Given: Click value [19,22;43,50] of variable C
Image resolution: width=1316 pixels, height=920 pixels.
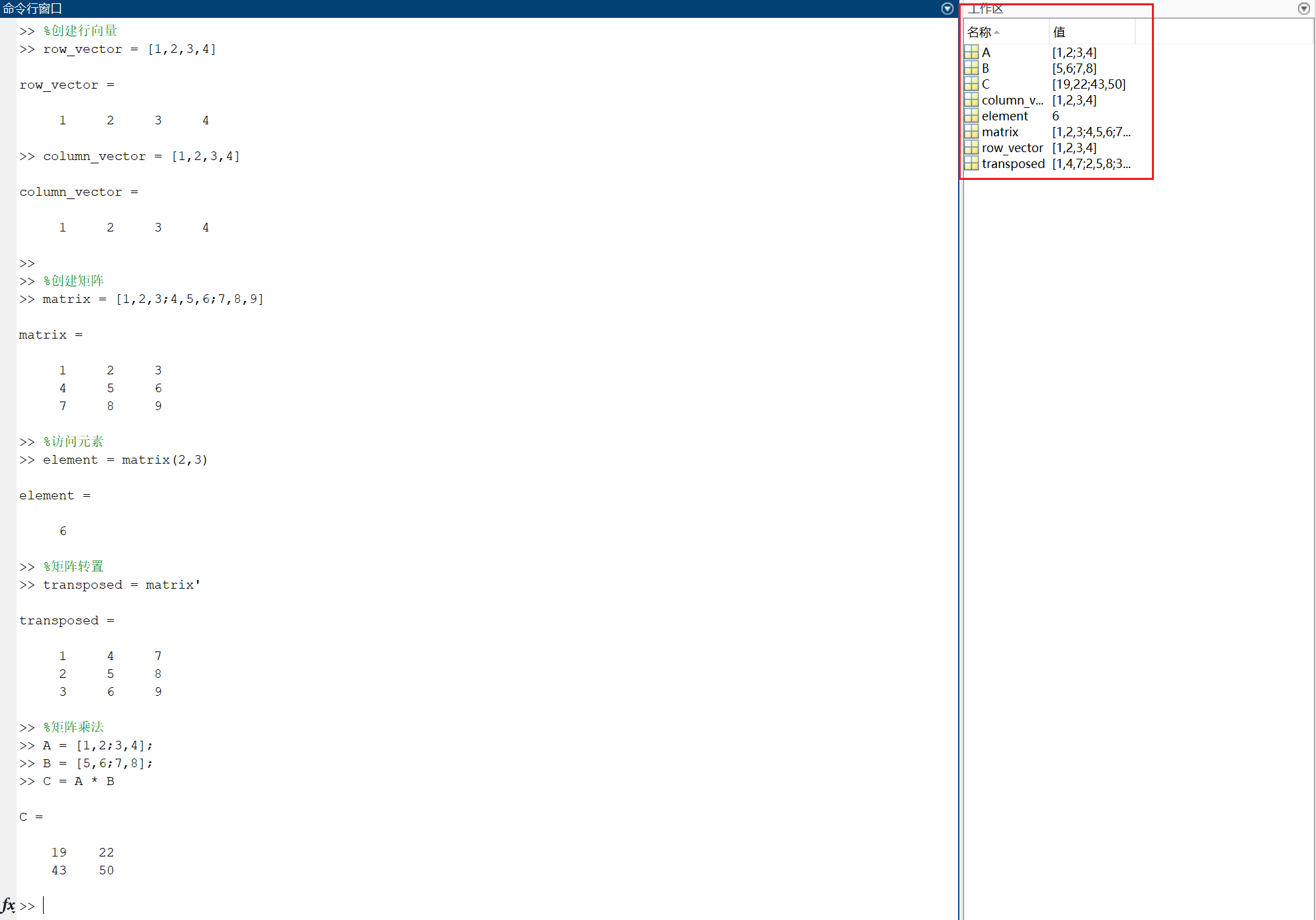Looking at the screenshot, I should tap(1088, 84).
